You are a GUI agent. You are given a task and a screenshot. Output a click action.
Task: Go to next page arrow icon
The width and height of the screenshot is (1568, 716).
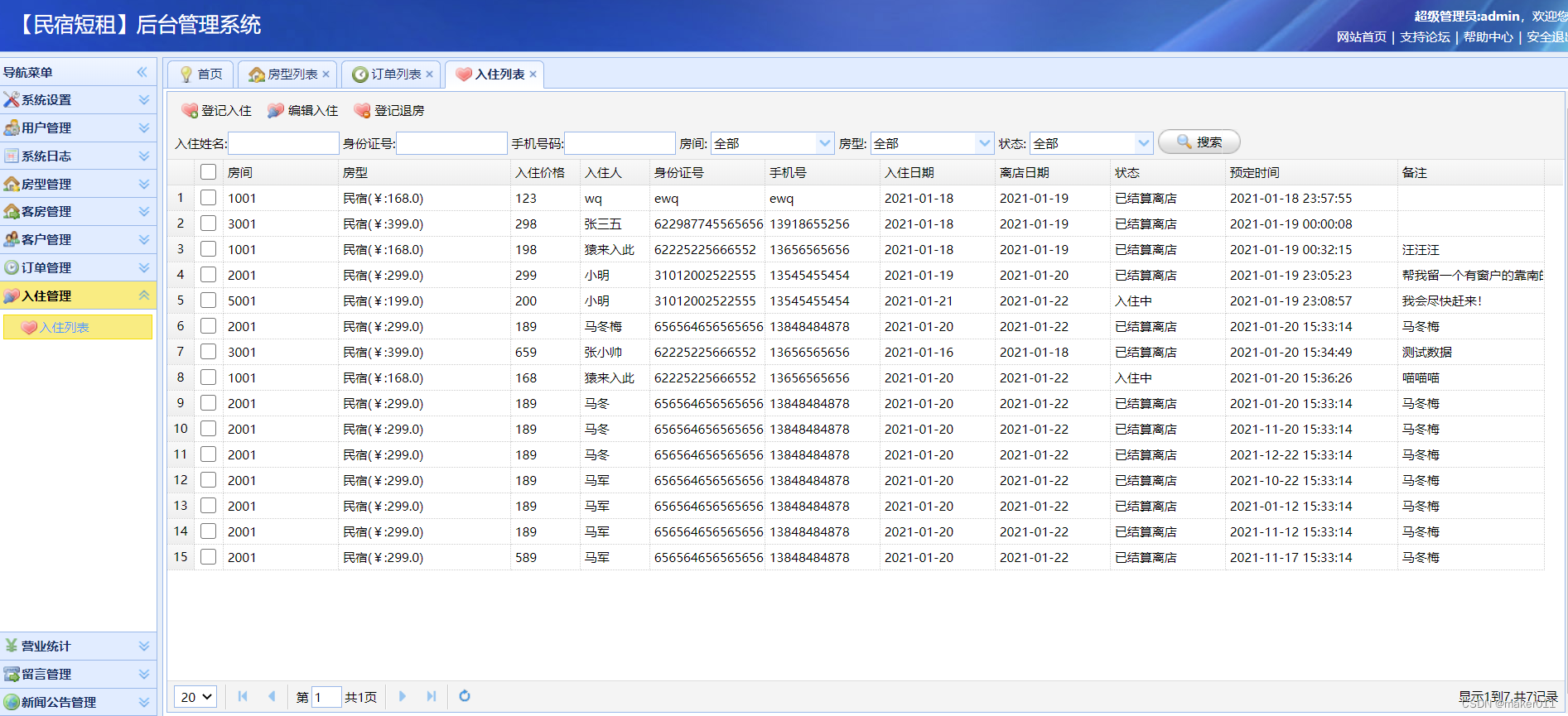(403, 696)
